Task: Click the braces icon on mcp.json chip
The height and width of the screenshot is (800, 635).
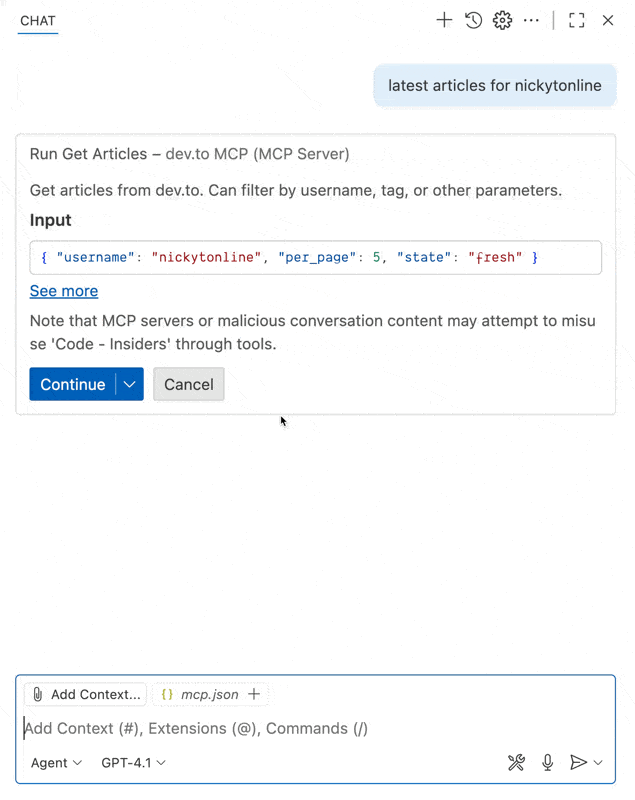Action: pos(168,694)
